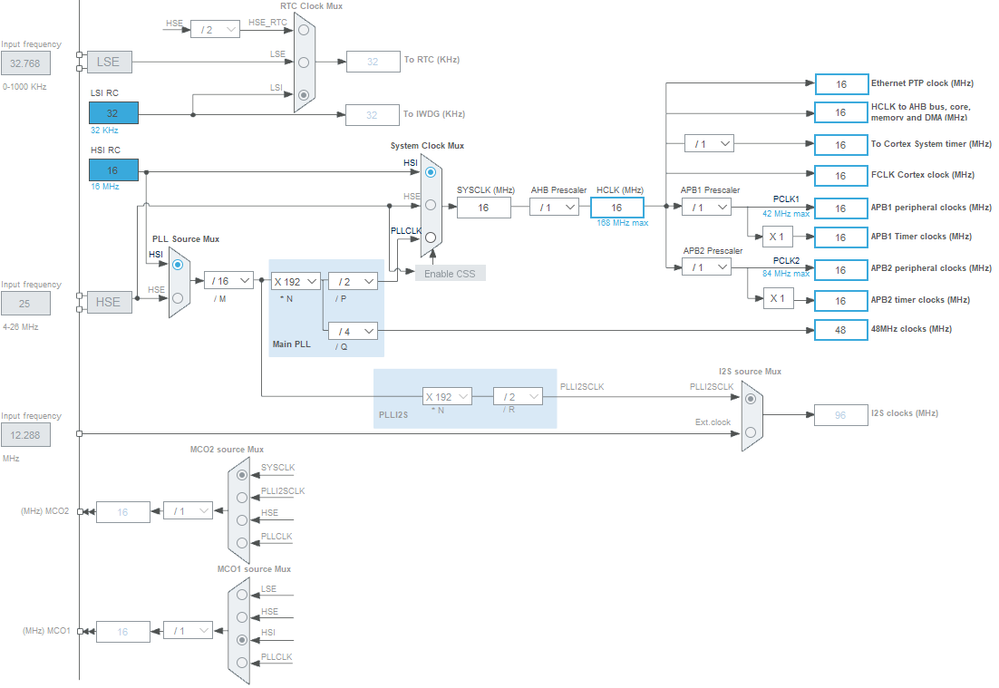Image resolution: width=999 pixels, height=688 pixels.
Task: Open MCO2 /1 prescaler dropdown
Action: 188,510
